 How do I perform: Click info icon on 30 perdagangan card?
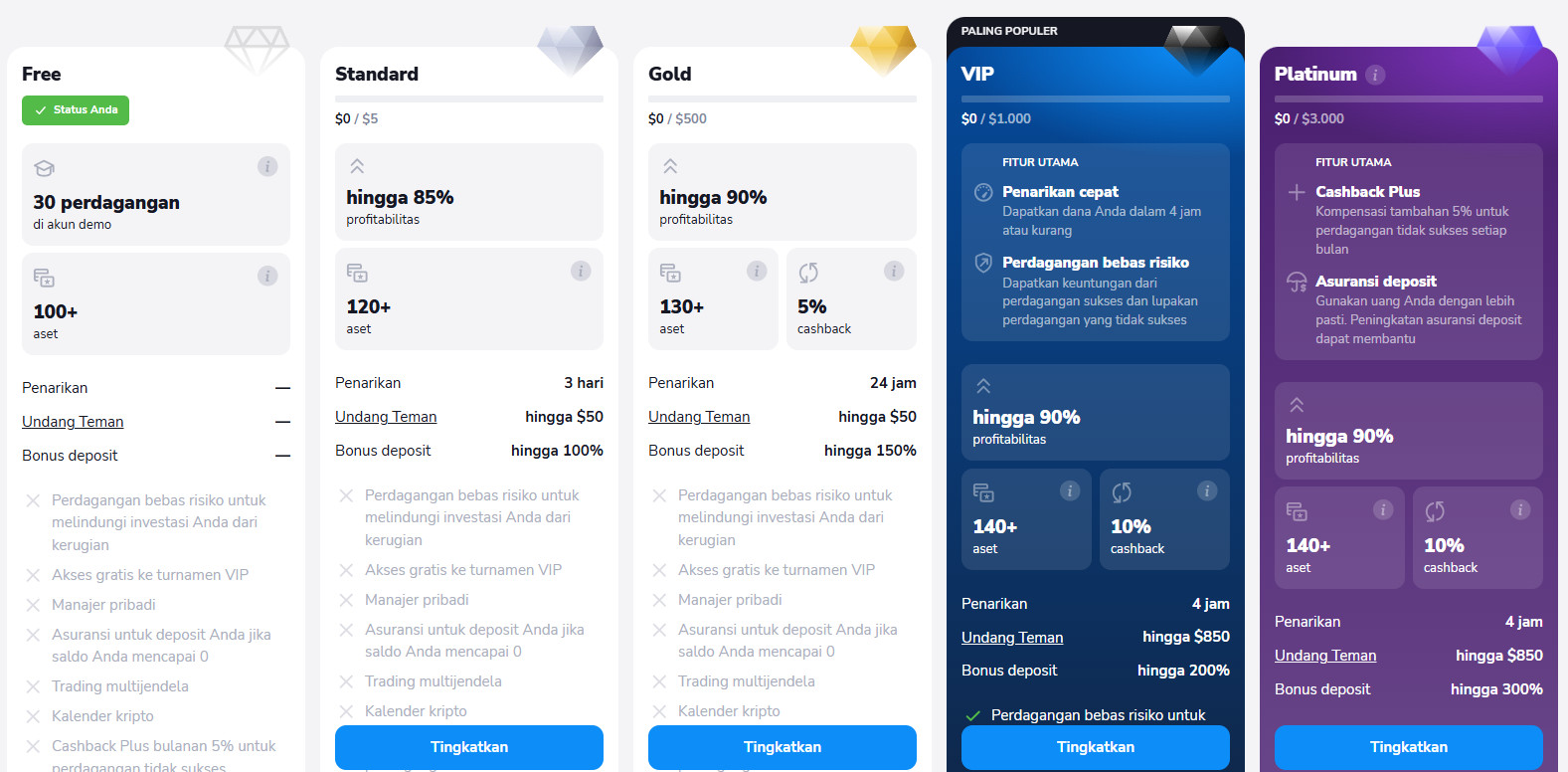point(267,166)
